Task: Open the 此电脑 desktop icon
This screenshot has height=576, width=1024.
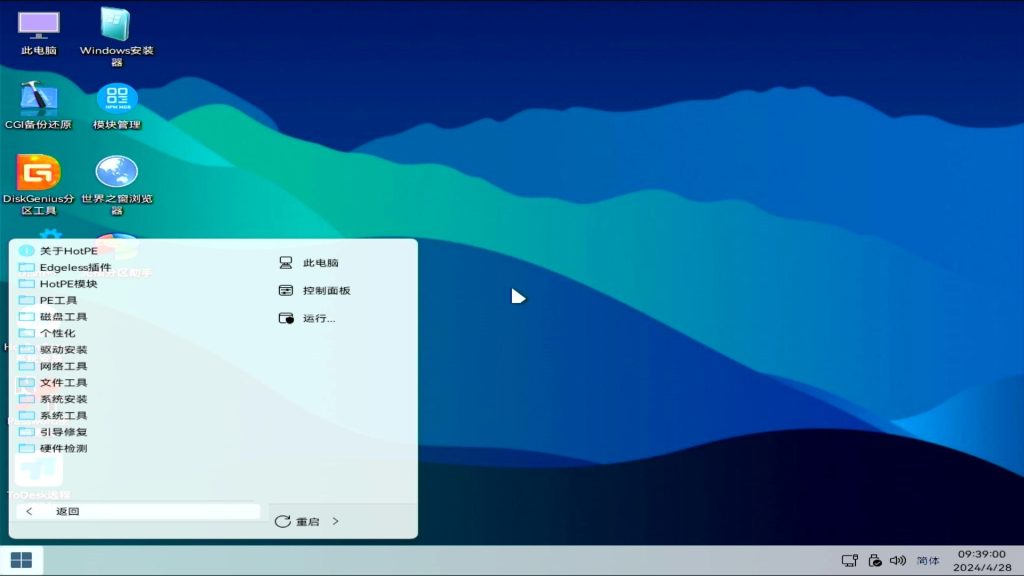Action: (39, 33)
